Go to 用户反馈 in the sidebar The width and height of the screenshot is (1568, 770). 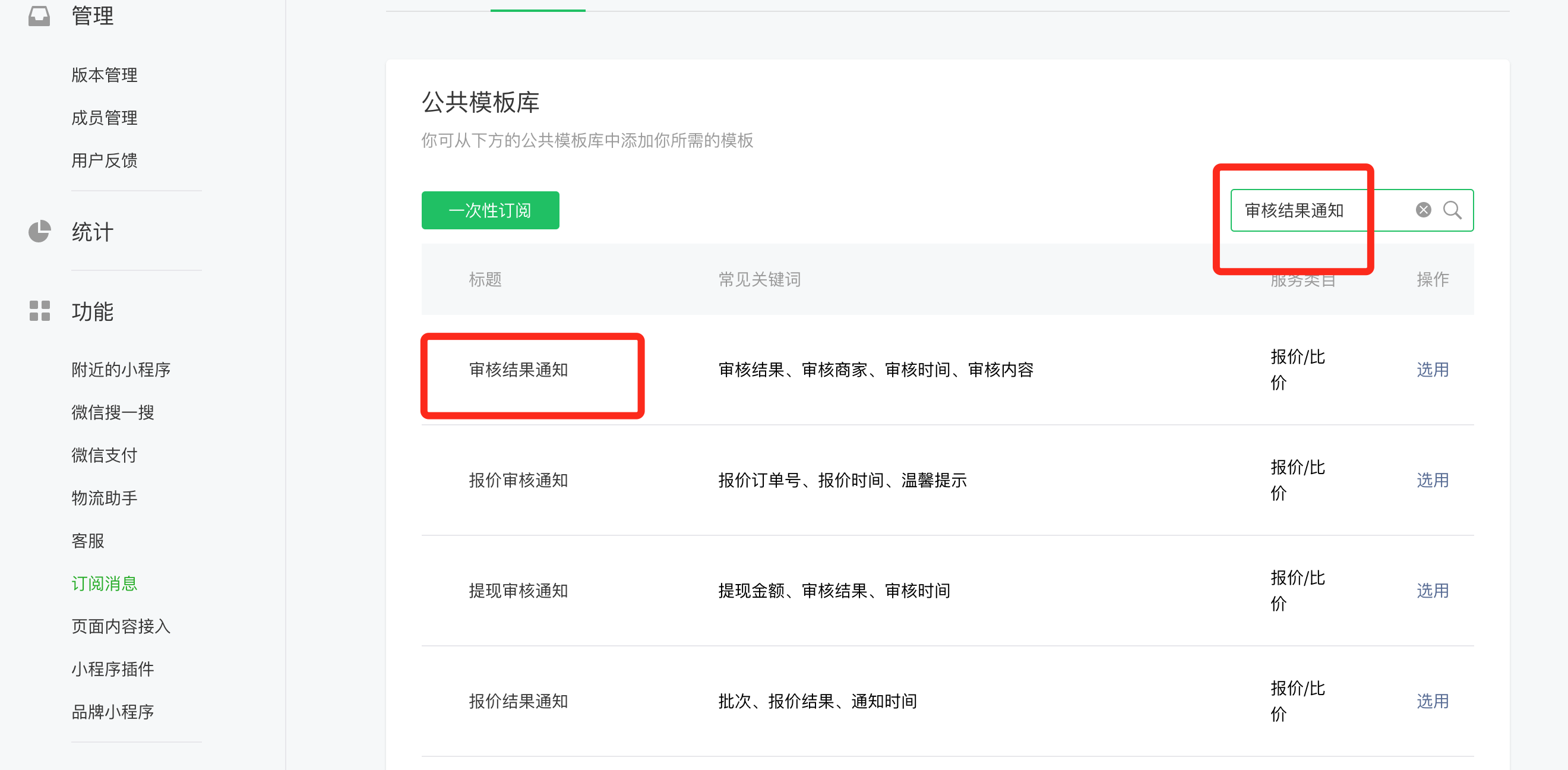tap(104, 160)
